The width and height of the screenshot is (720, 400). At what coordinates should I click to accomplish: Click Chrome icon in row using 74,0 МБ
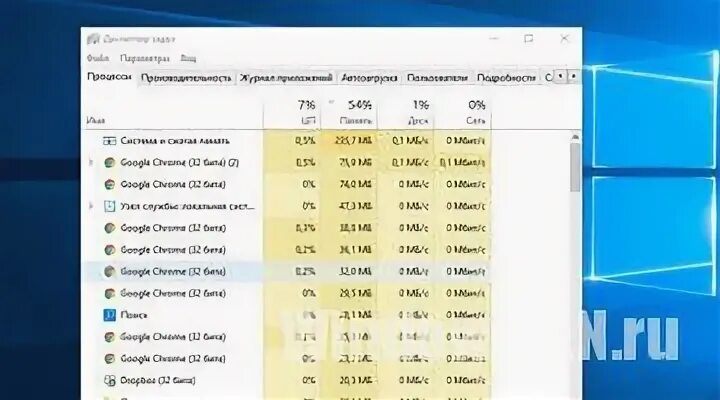(109, 184)
